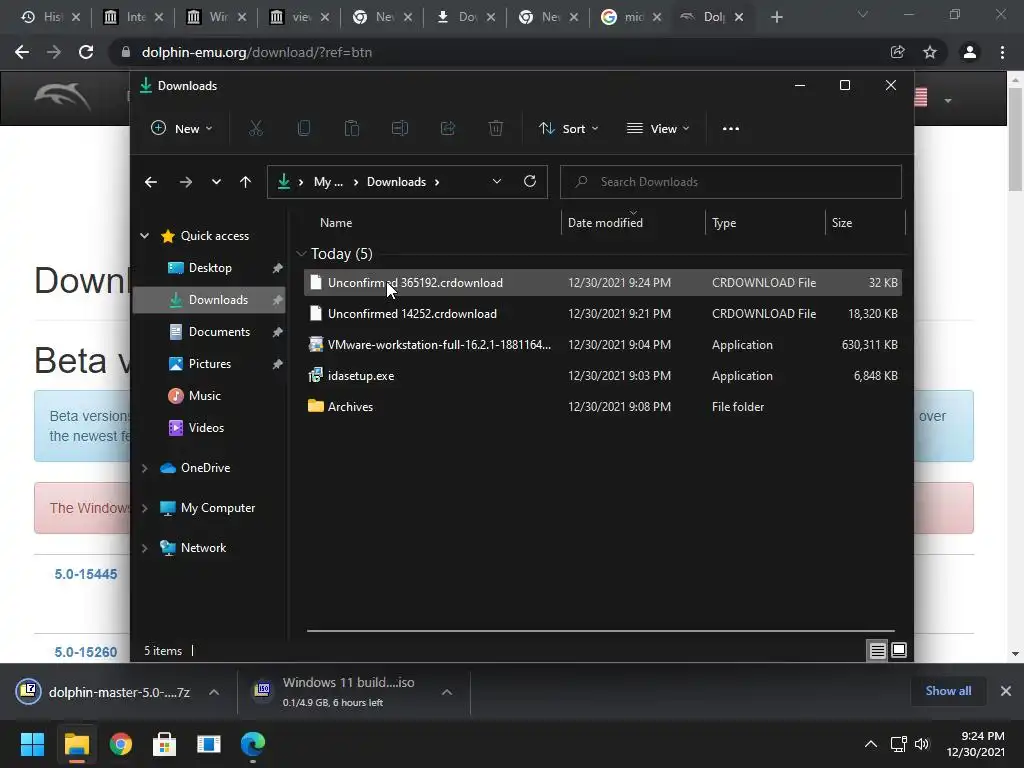
Task: Select Music in navigation pane
Action: pos(210,396)
